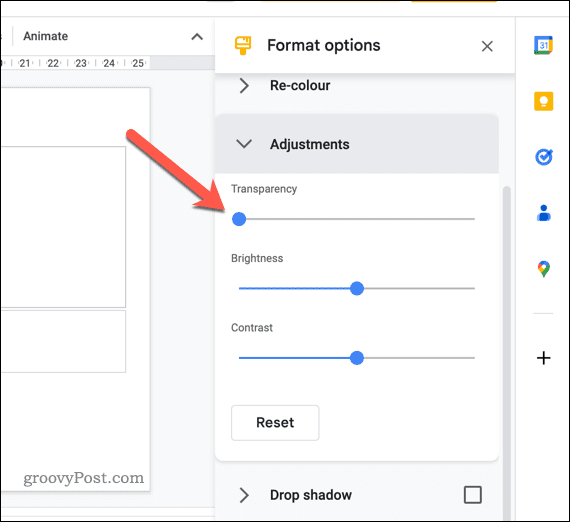The width and height of the screenshot is (570, 522).
Task: Click the Format options paint roller icon
Action: click(x=243, y=45)
